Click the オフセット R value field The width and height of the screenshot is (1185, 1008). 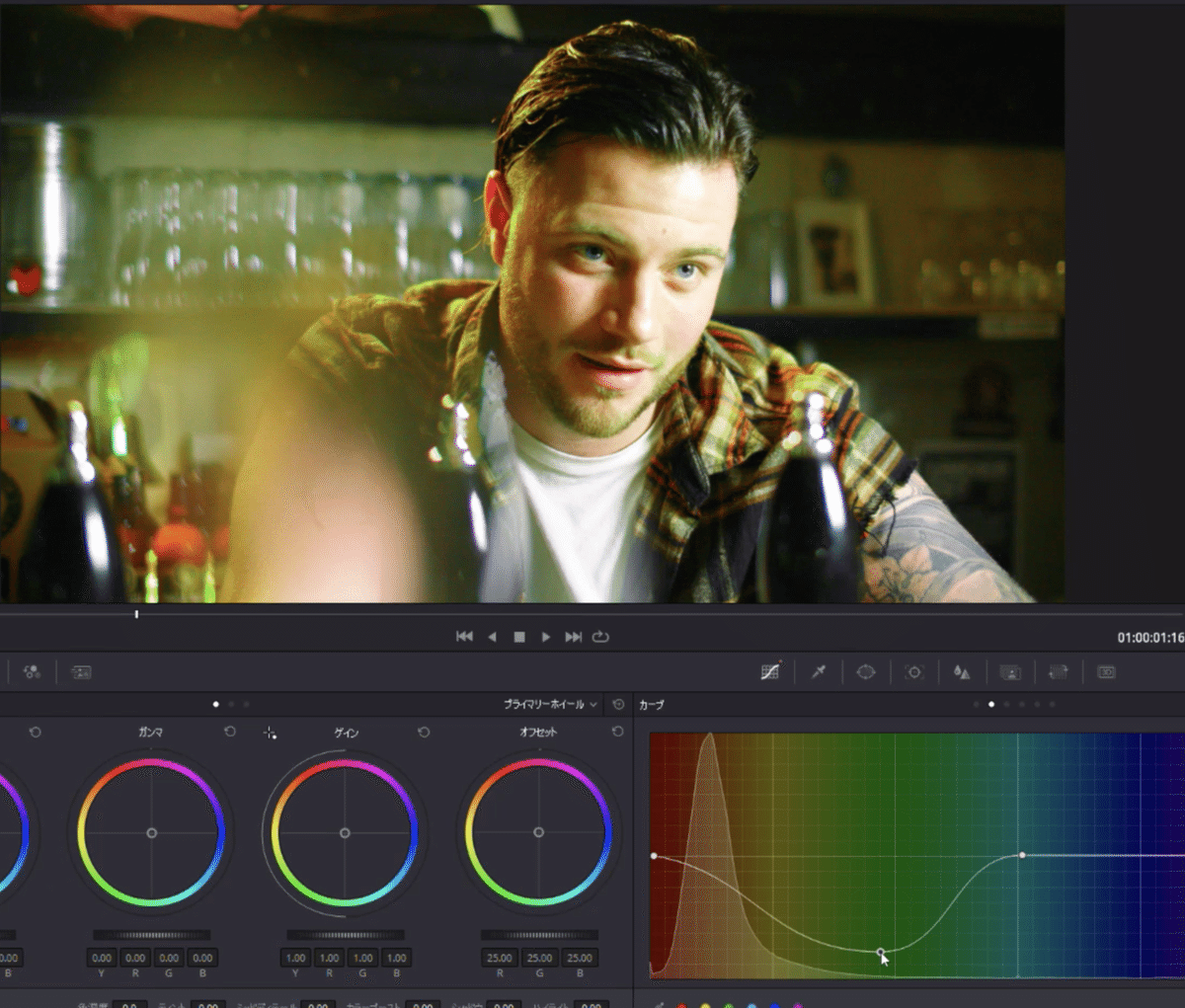(x=500, y=958)
